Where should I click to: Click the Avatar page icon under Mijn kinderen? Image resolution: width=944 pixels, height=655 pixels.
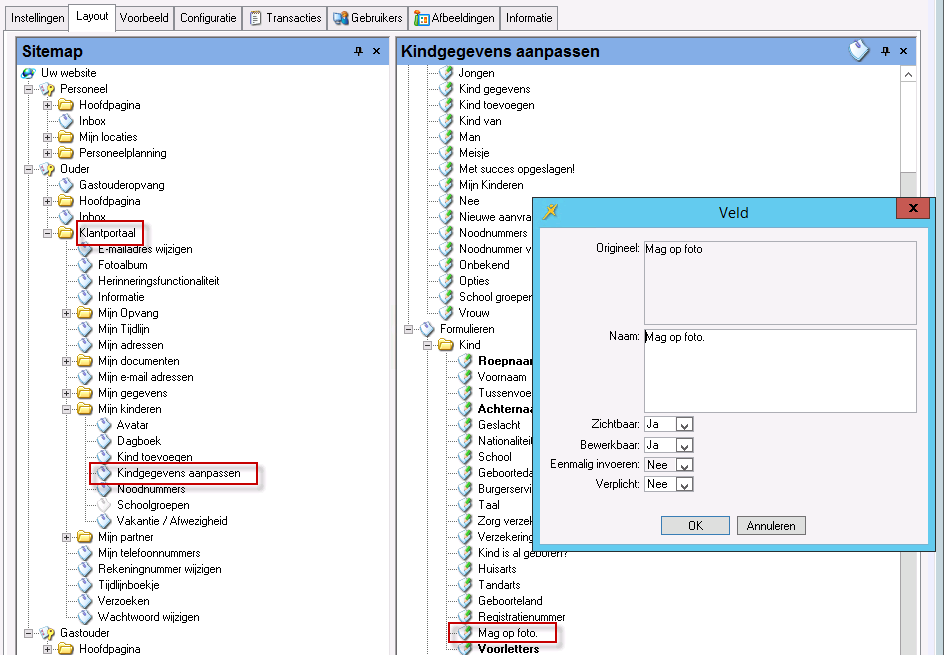pyautogui.click(x=104, y=425)
